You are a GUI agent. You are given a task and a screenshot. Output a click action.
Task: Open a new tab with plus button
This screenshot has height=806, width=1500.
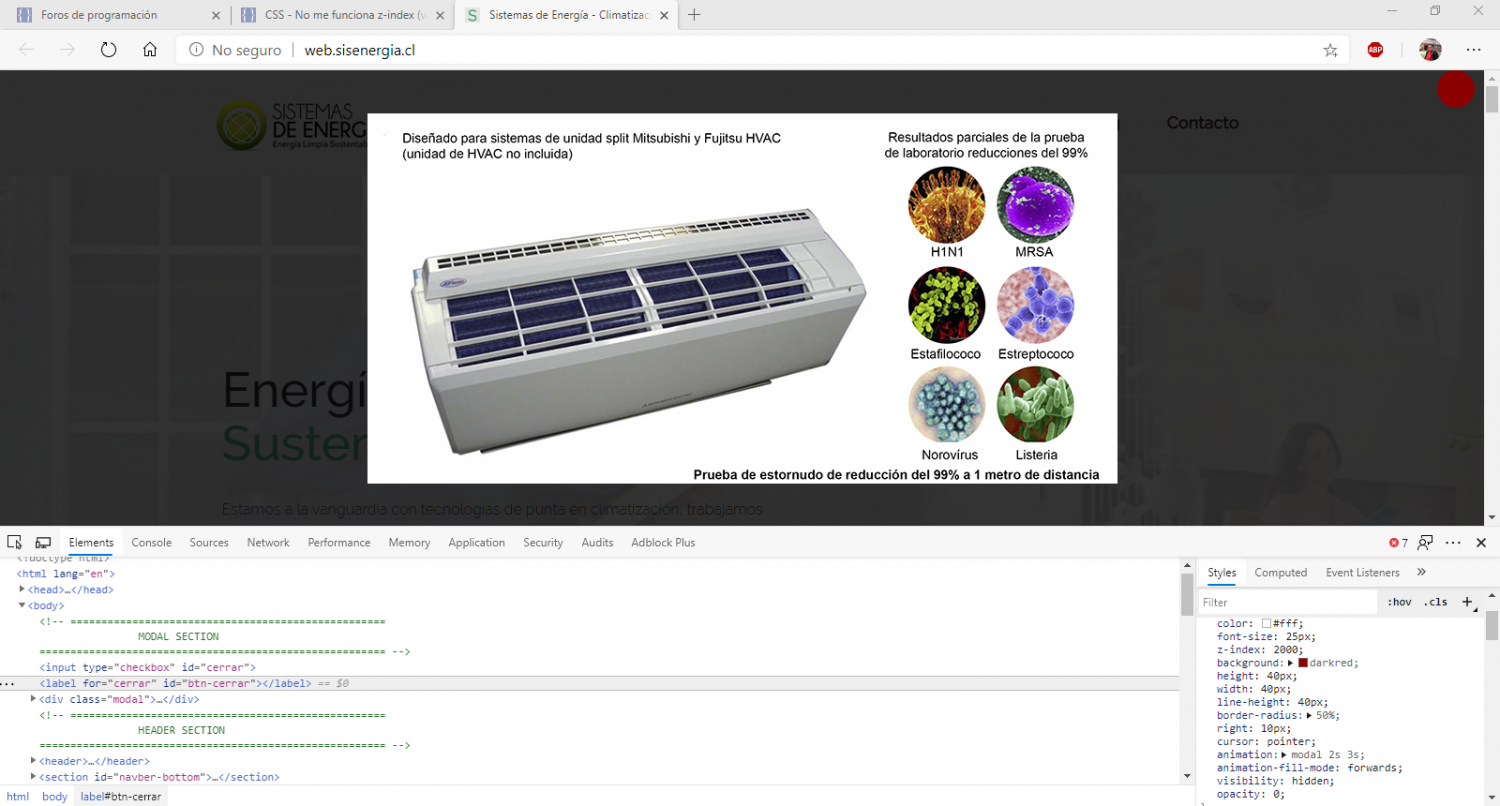(x=695, y=15)
